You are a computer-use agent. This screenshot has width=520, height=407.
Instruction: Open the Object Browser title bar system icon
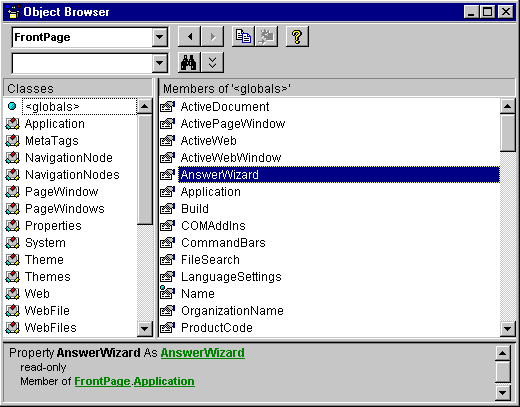tap(13, 12)
